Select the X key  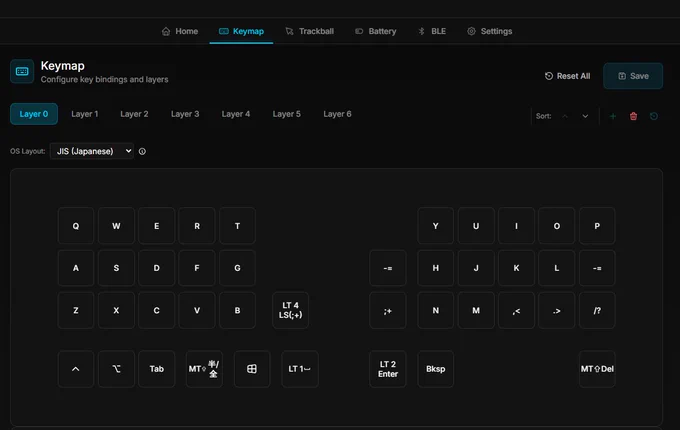[116, 310]
